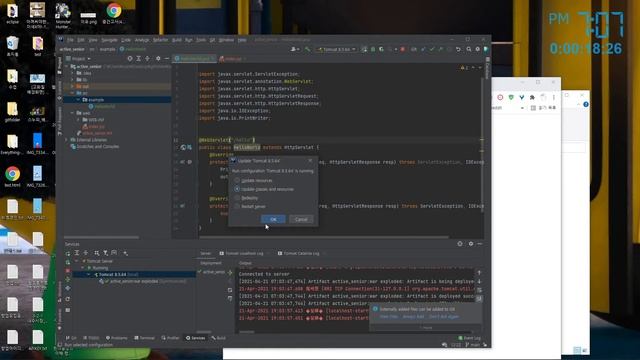Collapse the Tomcat Server node in Services

tap(77, 261)
